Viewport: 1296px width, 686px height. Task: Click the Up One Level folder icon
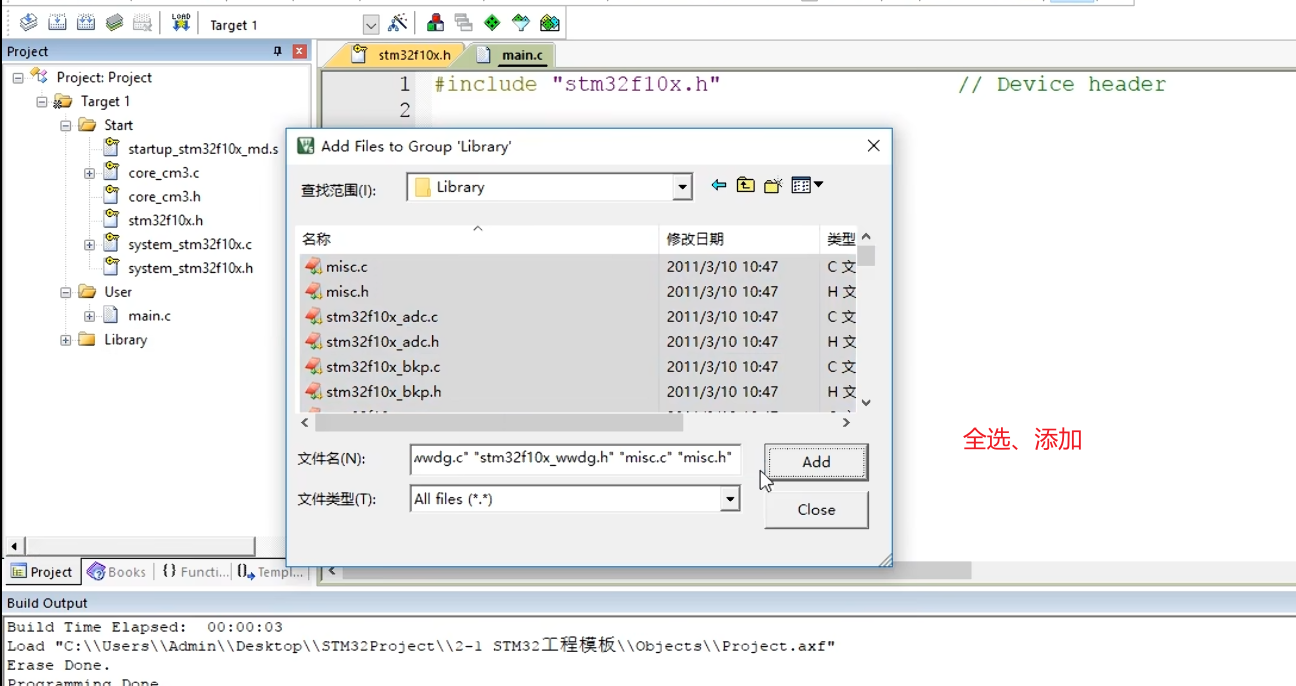746,185
